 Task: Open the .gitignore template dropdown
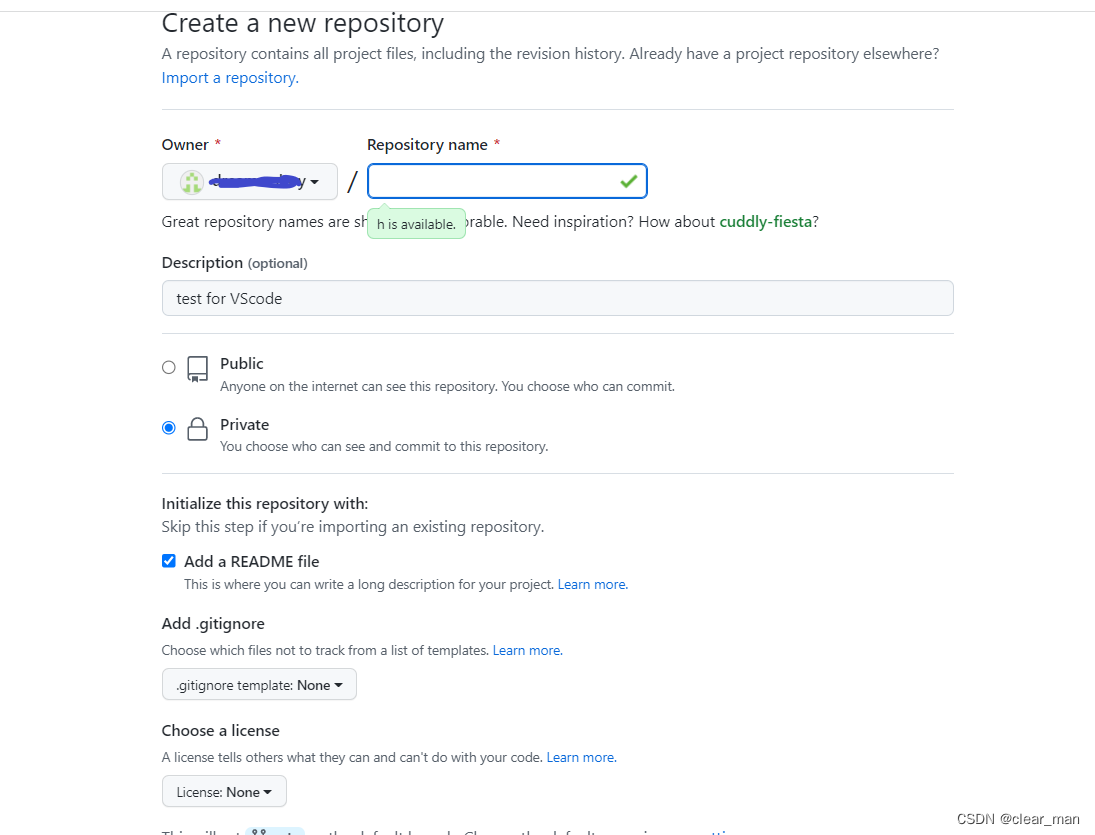click(259, 684)
